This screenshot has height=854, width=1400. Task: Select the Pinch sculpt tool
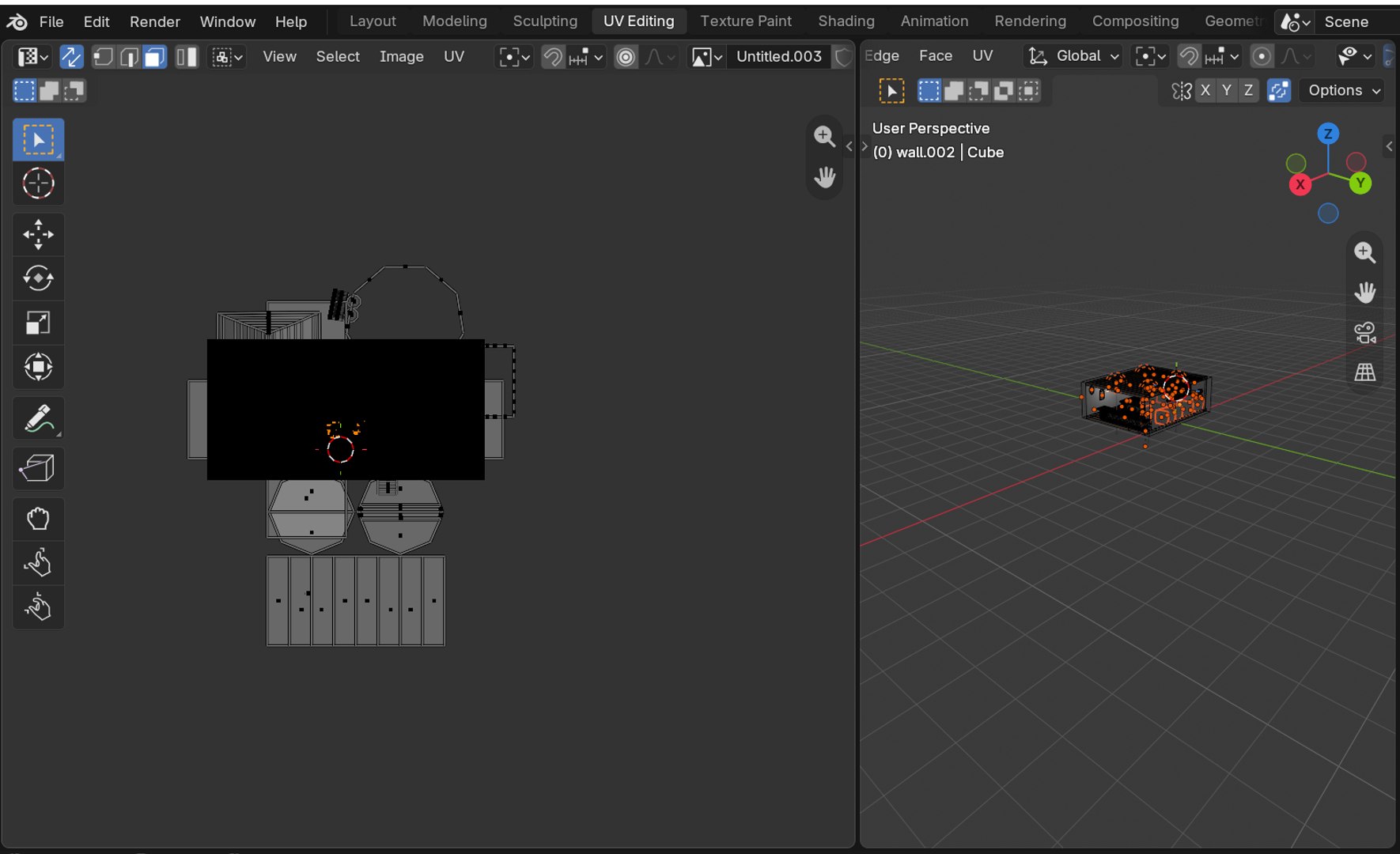tap(38, 607)
